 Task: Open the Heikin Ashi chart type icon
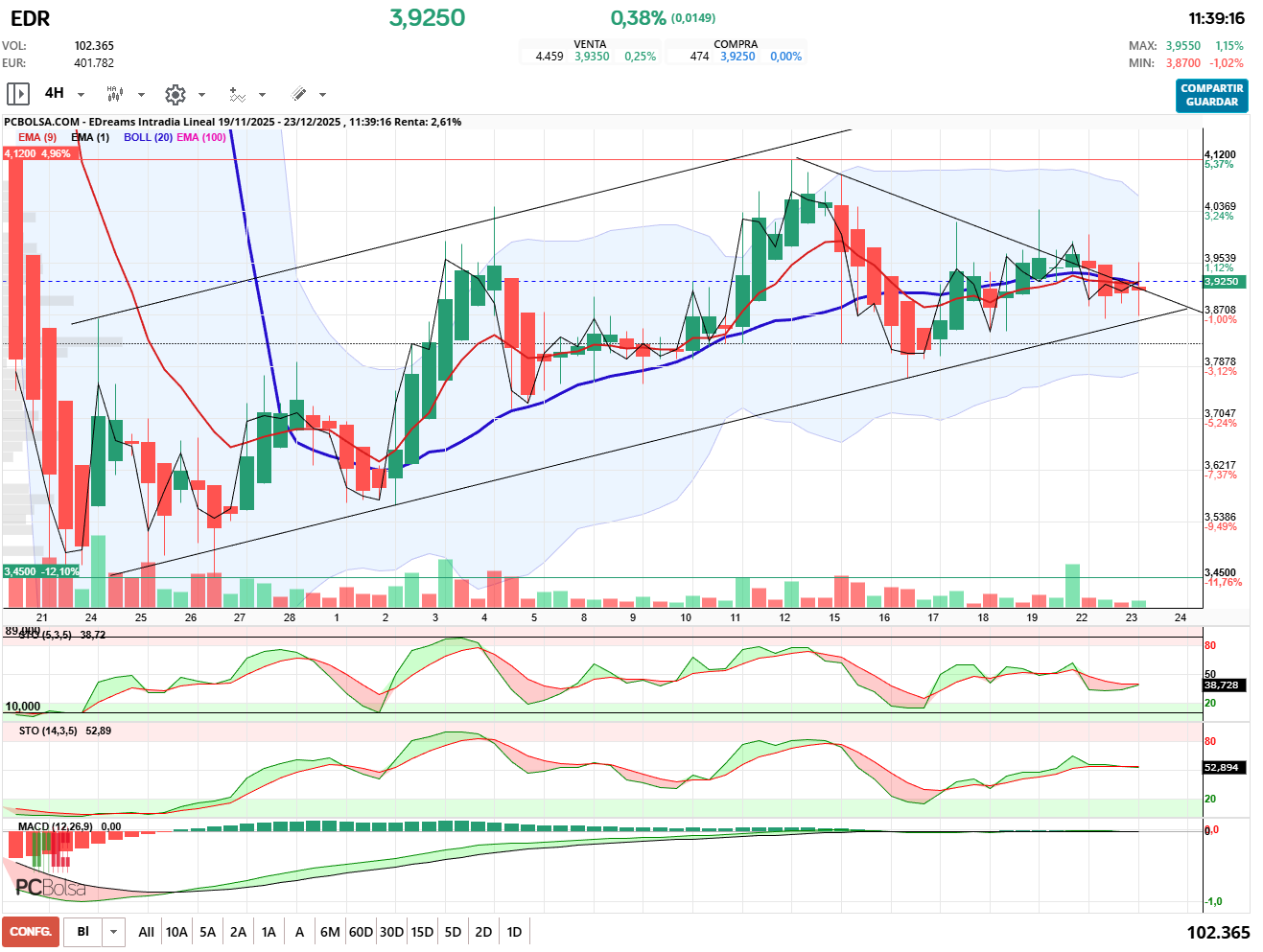click(115, 94)
